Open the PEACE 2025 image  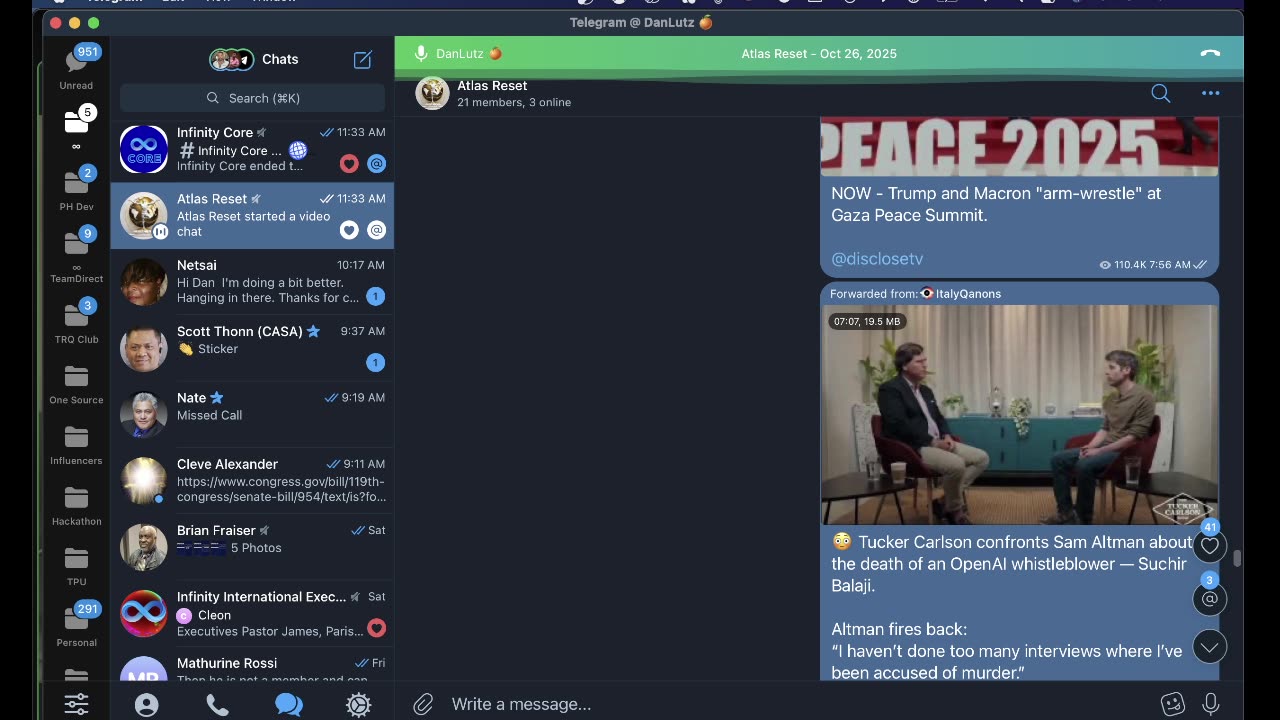tap(1019, 146)
